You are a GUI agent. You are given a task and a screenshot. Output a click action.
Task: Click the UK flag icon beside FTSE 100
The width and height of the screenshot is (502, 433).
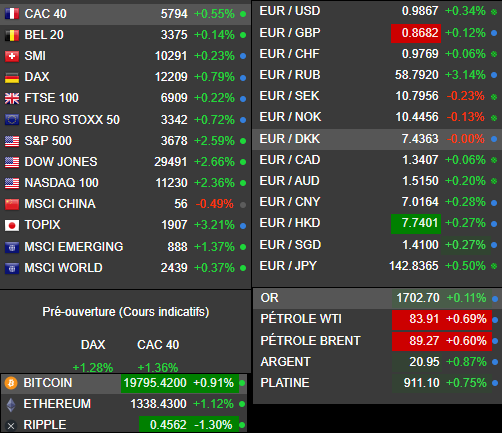[12, 98]
